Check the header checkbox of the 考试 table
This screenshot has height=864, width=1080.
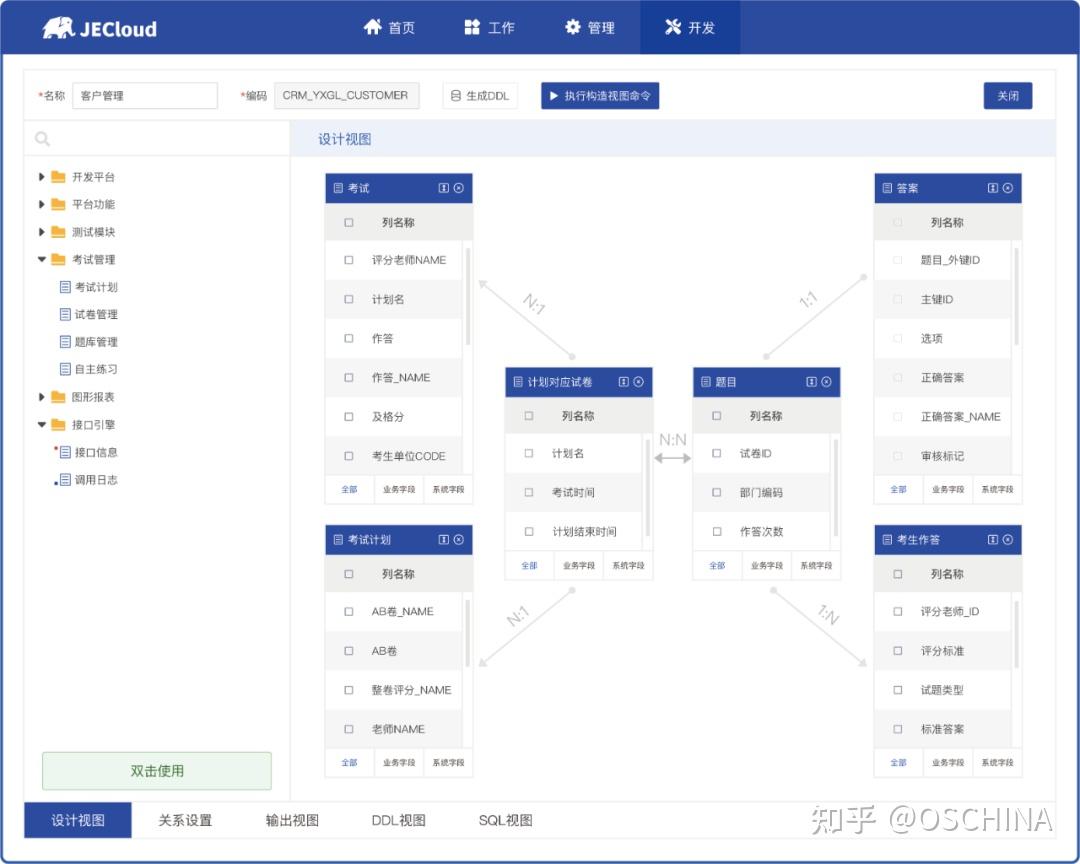pyautogui.click(x=348, y=222)
